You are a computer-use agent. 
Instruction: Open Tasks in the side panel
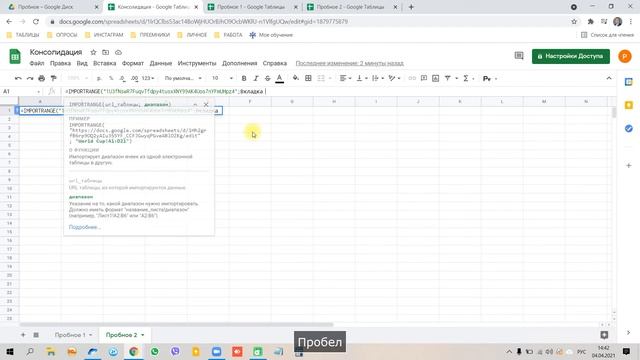629,129
